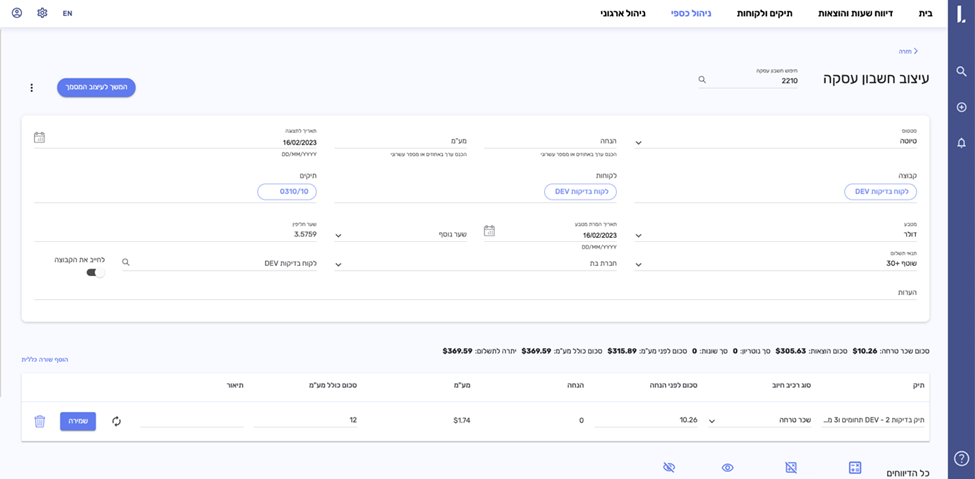Click the crossed-out eye hide icon
Image resolution: width=975 pixels, height=479 pixels.
click(669, 467)
